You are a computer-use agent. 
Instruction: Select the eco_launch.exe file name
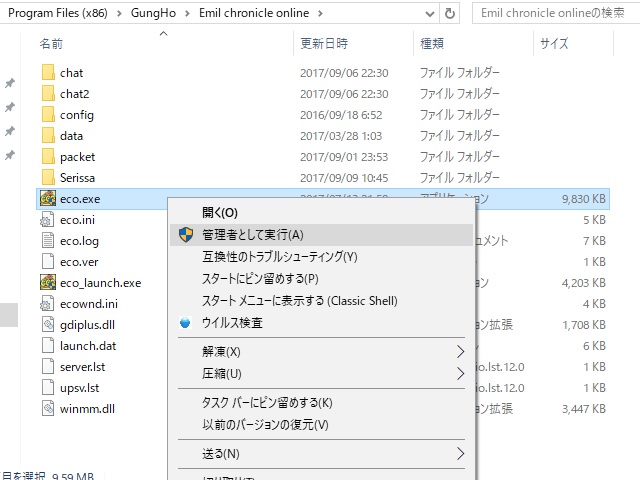click(x=100, y=283)
